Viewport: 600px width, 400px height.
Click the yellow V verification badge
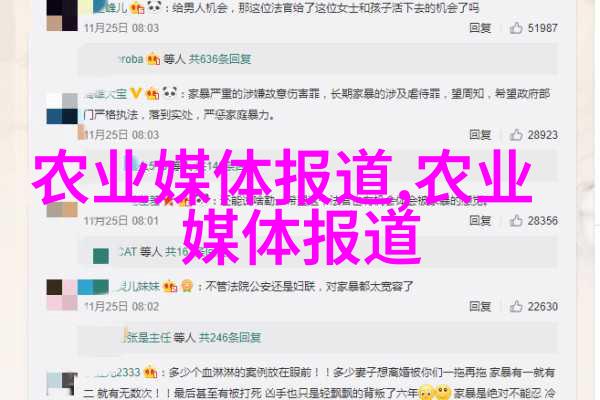pyautogui.click(x=135, y=93)
